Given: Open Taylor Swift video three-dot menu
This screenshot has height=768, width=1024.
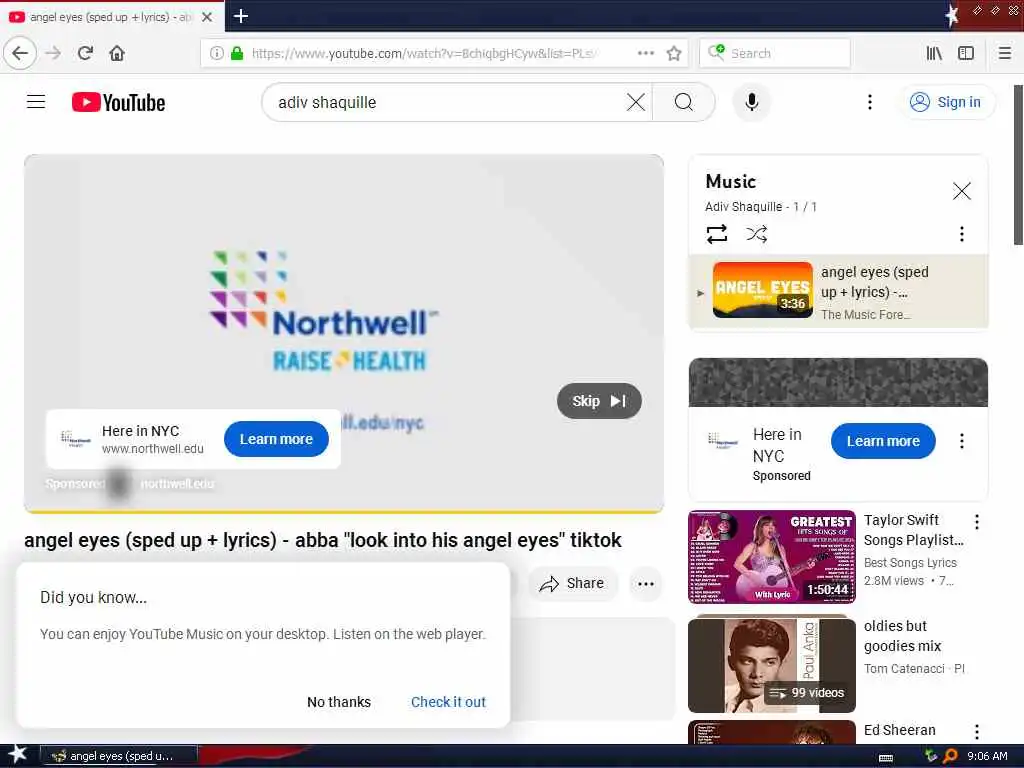Looking at the screenshot, I should tap(976, 521).
